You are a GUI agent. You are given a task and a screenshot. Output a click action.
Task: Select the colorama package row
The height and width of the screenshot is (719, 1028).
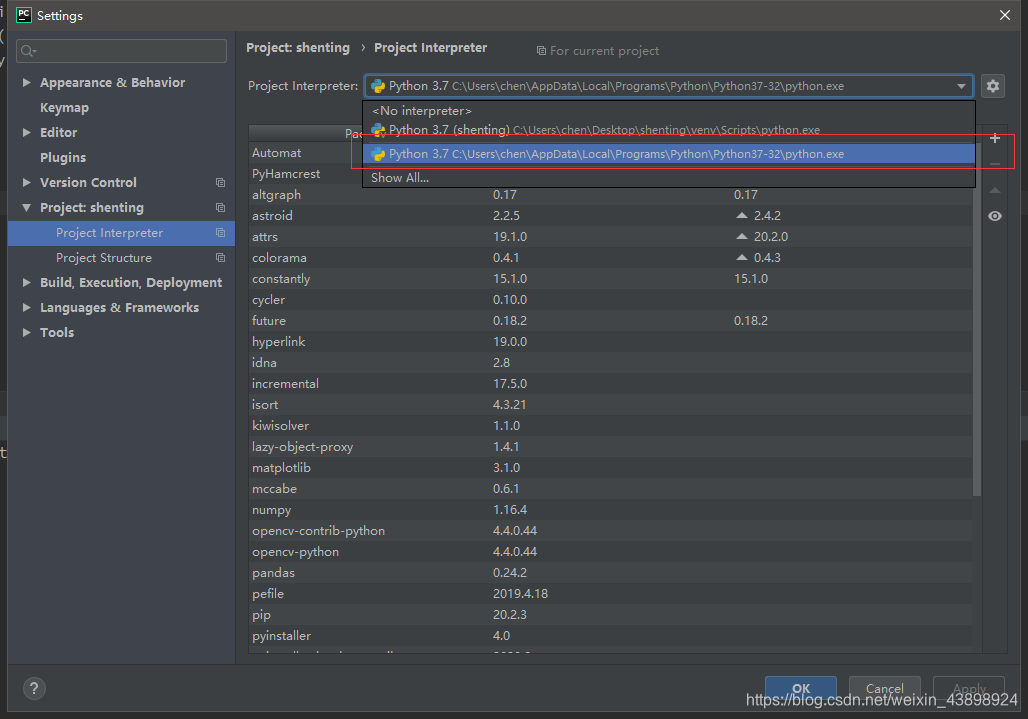pos(610,258)
